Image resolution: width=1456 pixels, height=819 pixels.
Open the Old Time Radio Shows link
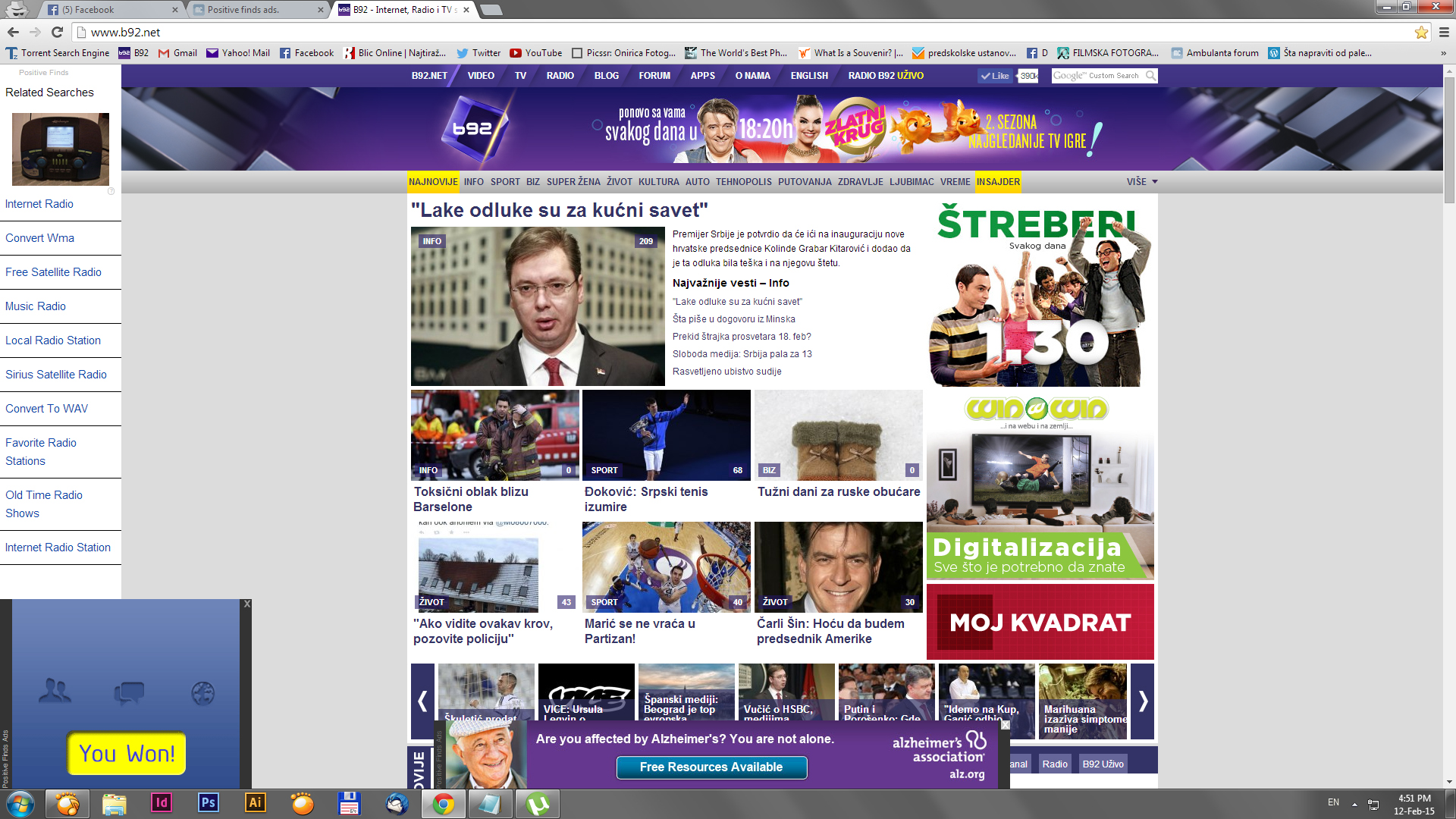coord(44,504)
